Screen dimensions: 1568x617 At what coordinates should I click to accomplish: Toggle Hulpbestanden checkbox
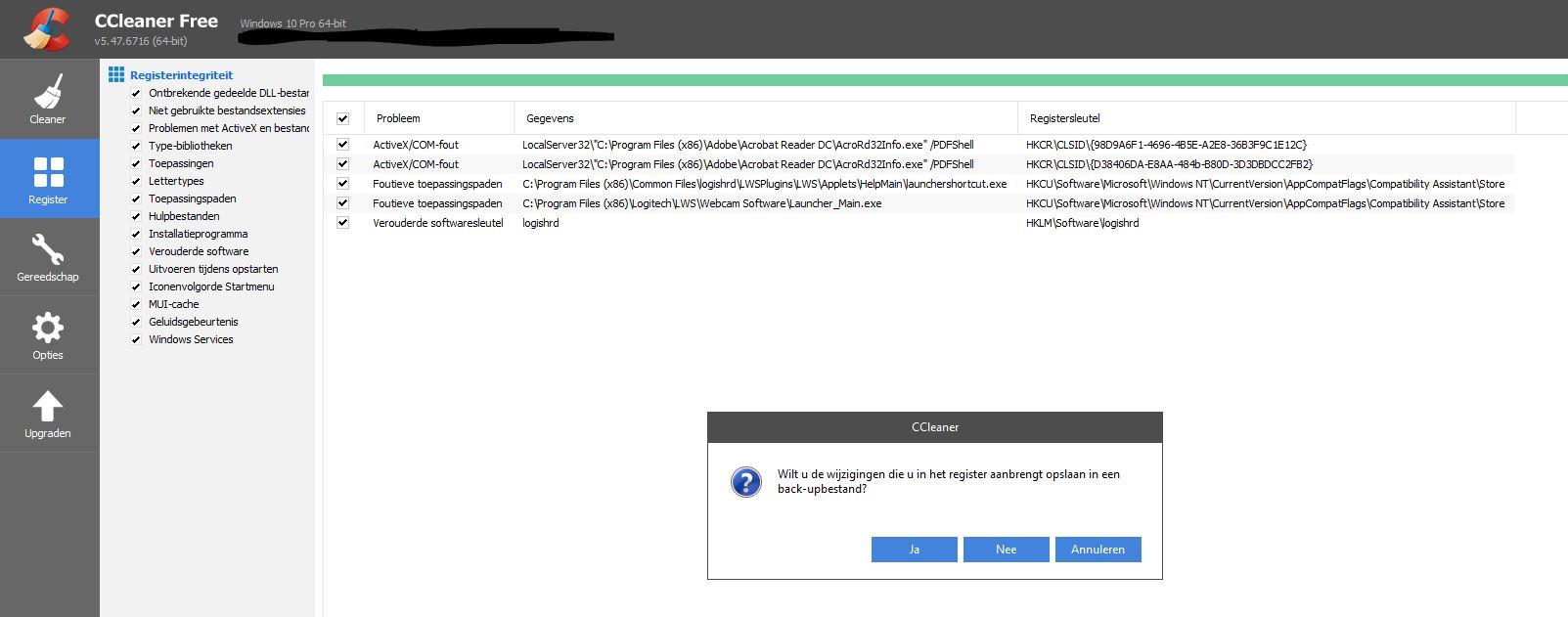(x=136, y=217)
